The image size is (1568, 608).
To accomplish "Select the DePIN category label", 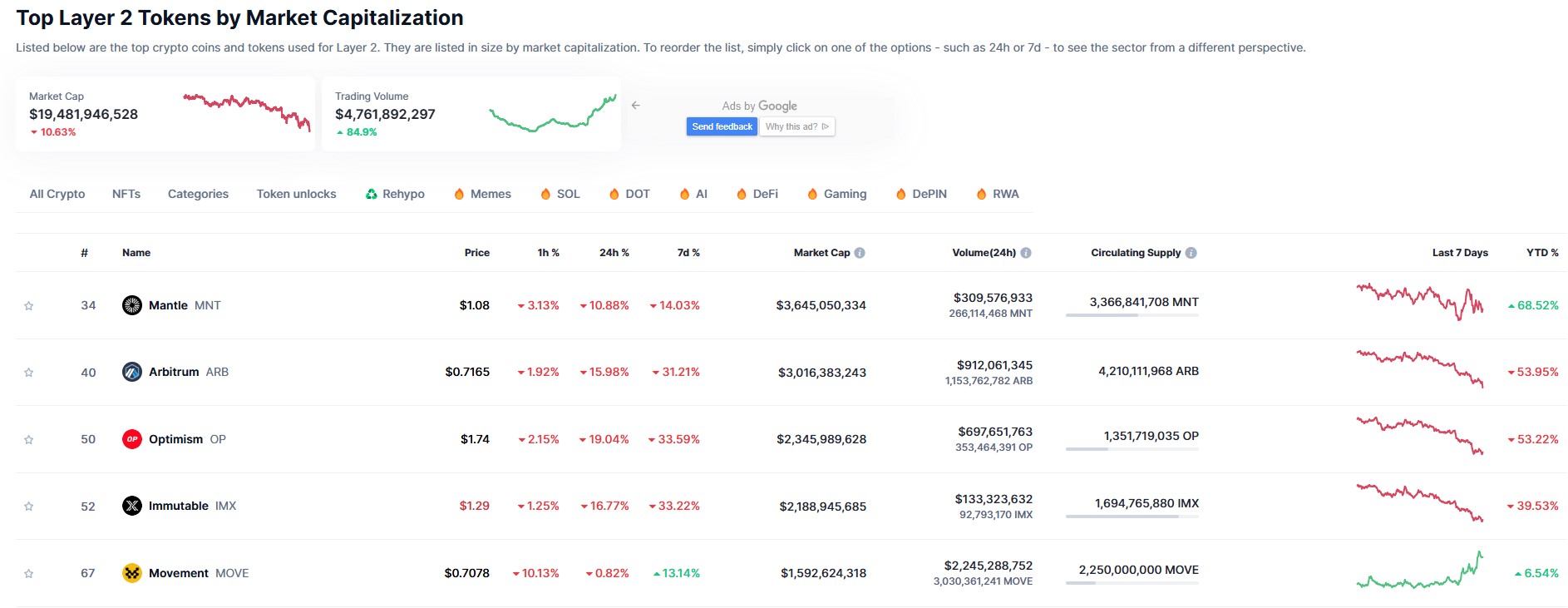I will click(x=929, y=194).
